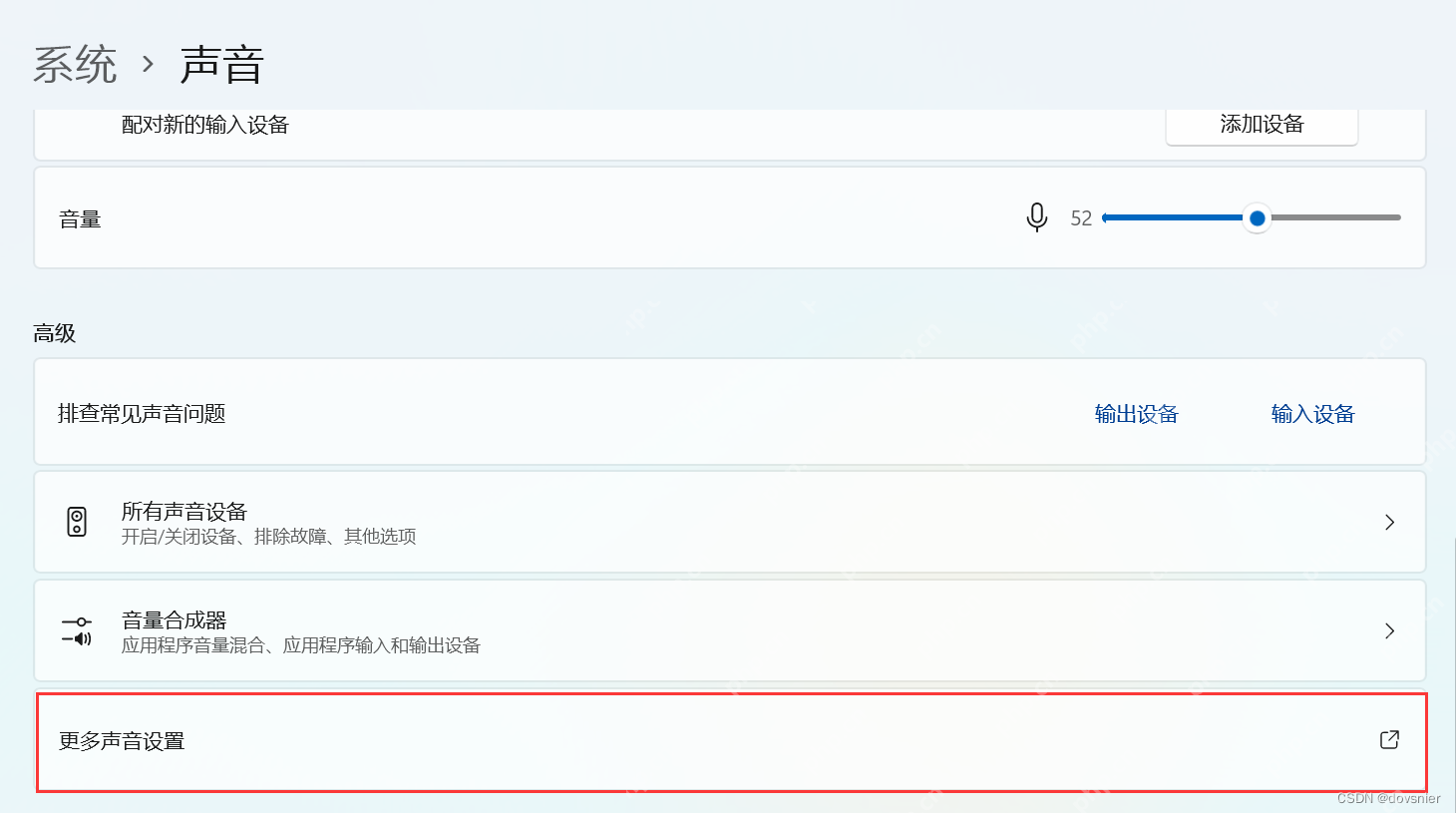Click the breadcrumb arrow between 系统 and 声音
Image resolution: width=1456 pixels, height=813 pixels.
[149, 65]
